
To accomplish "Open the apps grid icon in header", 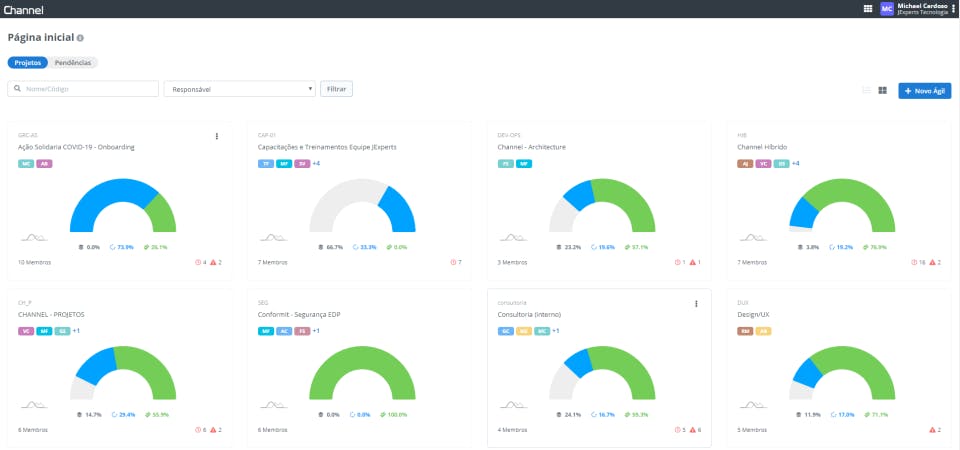I will coord(868,9).
